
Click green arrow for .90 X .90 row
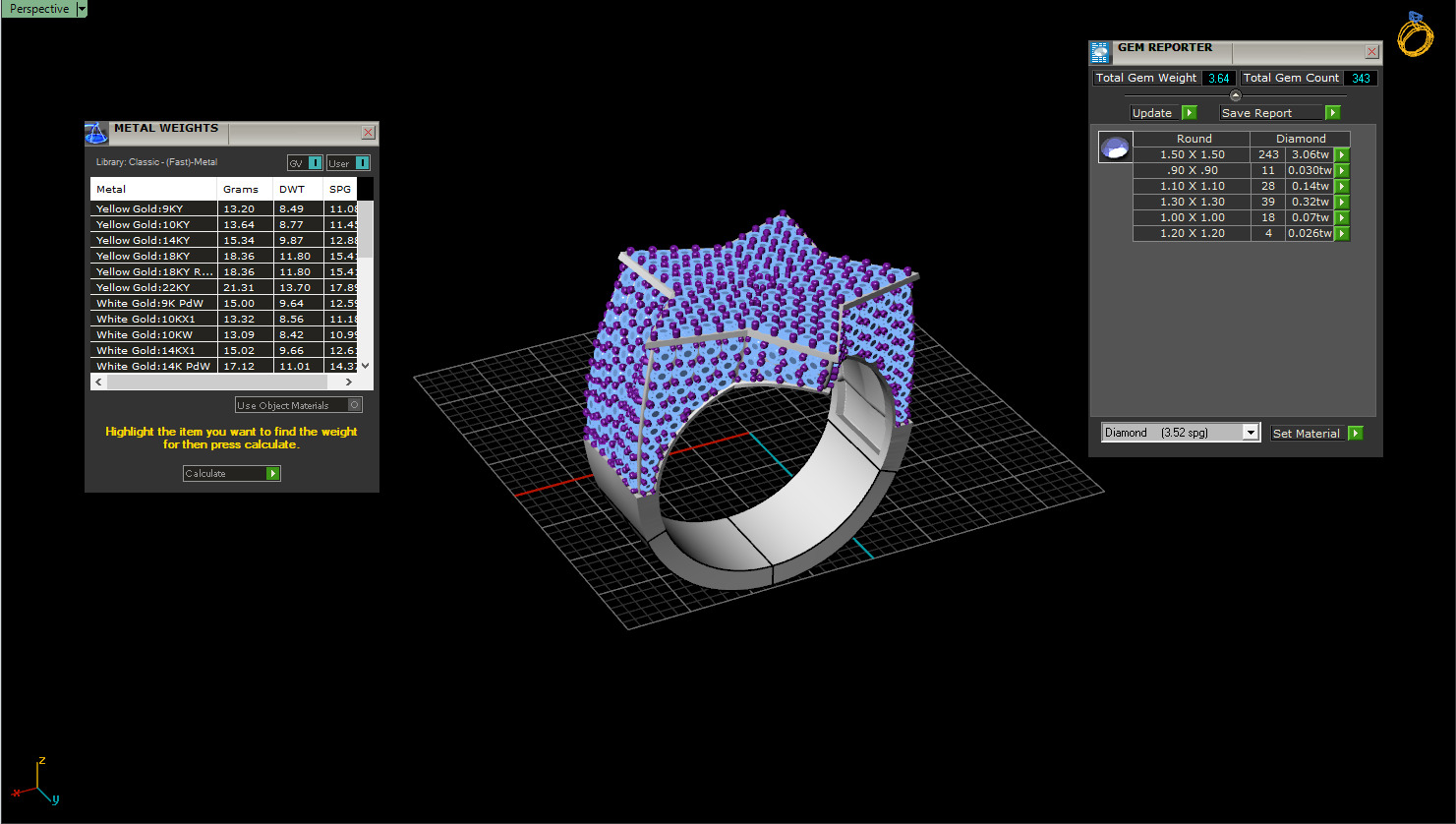1342,170
